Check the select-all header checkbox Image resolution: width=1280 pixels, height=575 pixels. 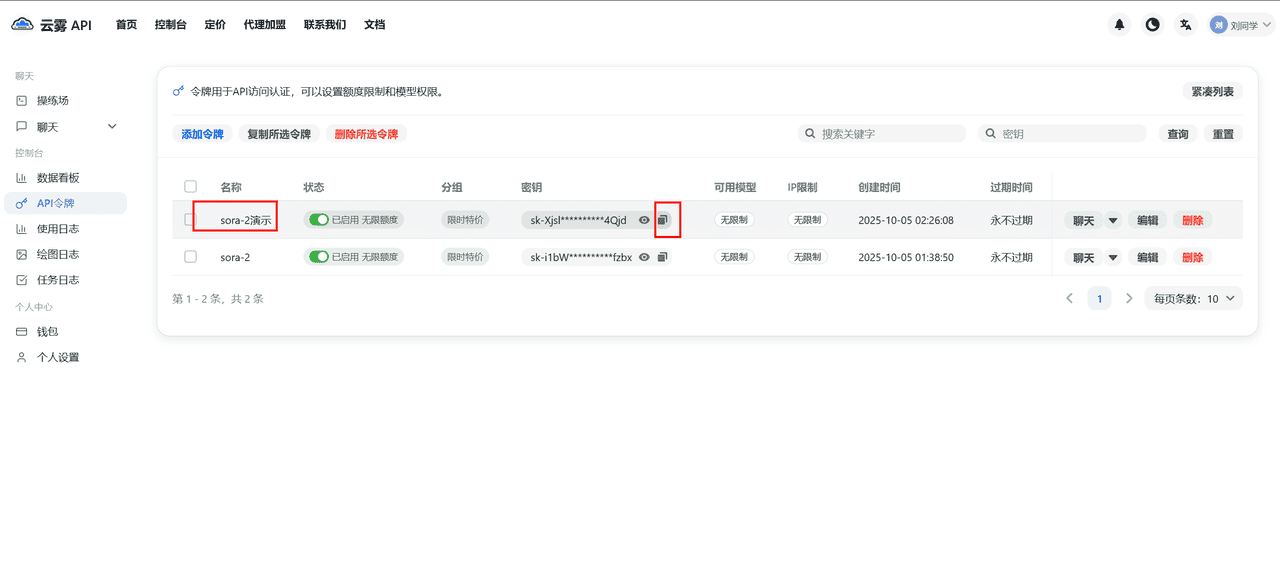coord(191,186)
